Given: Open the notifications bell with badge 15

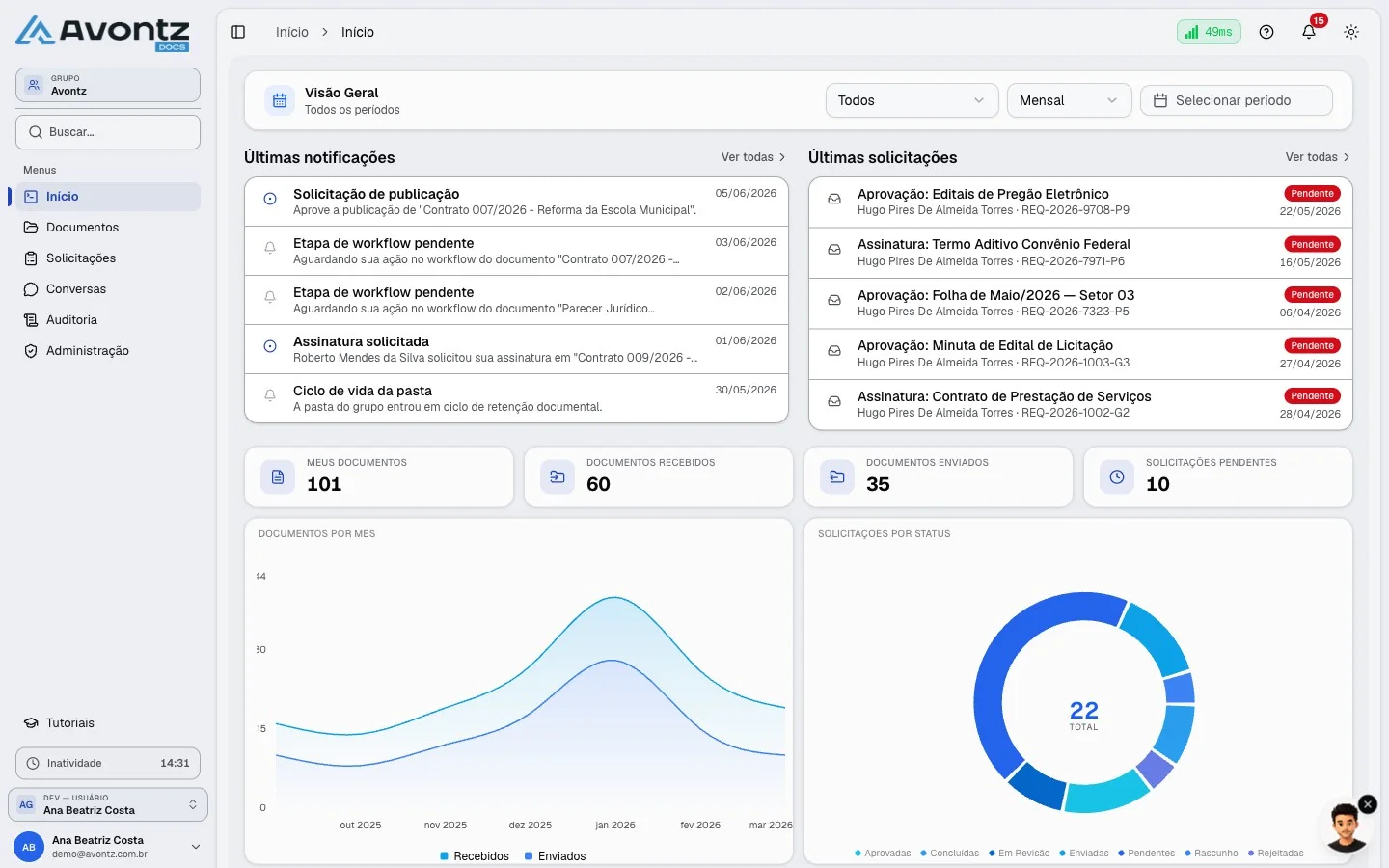Looking at the screenshot, I should click(1309, 32).
